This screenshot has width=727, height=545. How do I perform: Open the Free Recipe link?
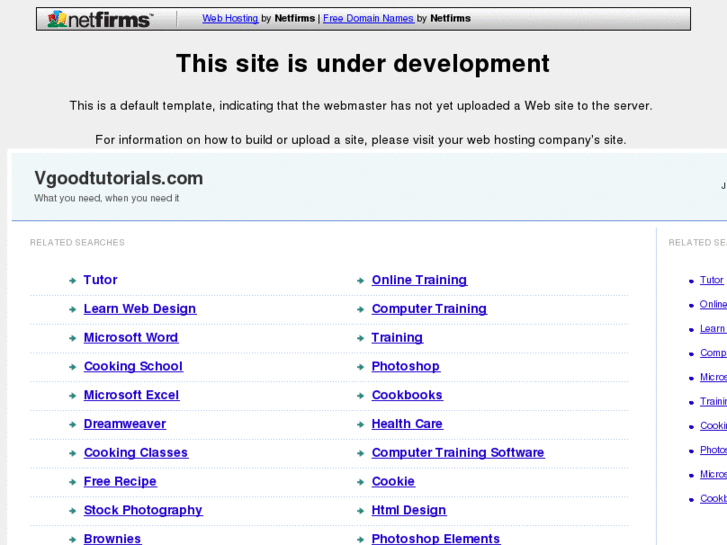point(120,481)
